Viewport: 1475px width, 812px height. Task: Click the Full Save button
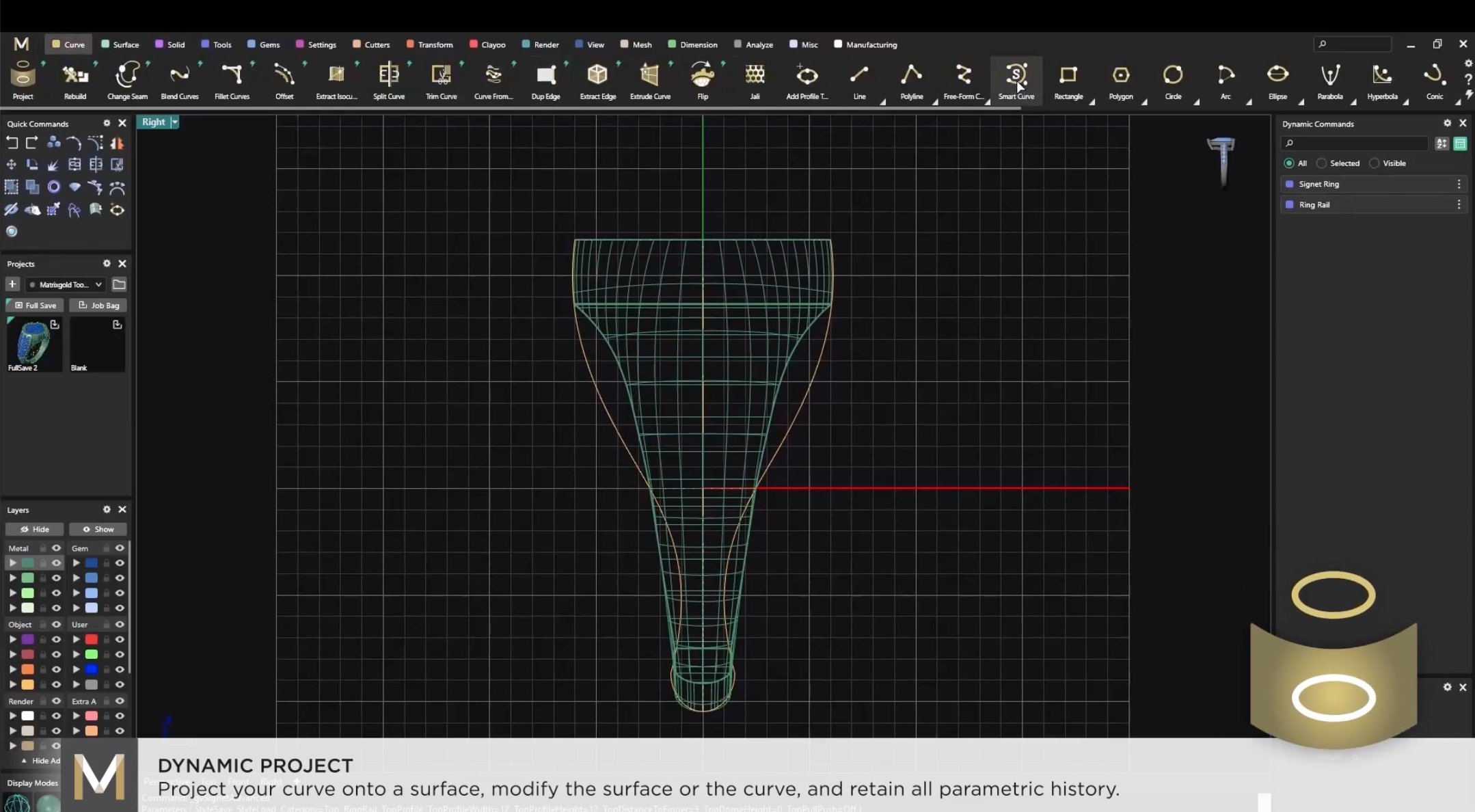[x=35, y=306]
